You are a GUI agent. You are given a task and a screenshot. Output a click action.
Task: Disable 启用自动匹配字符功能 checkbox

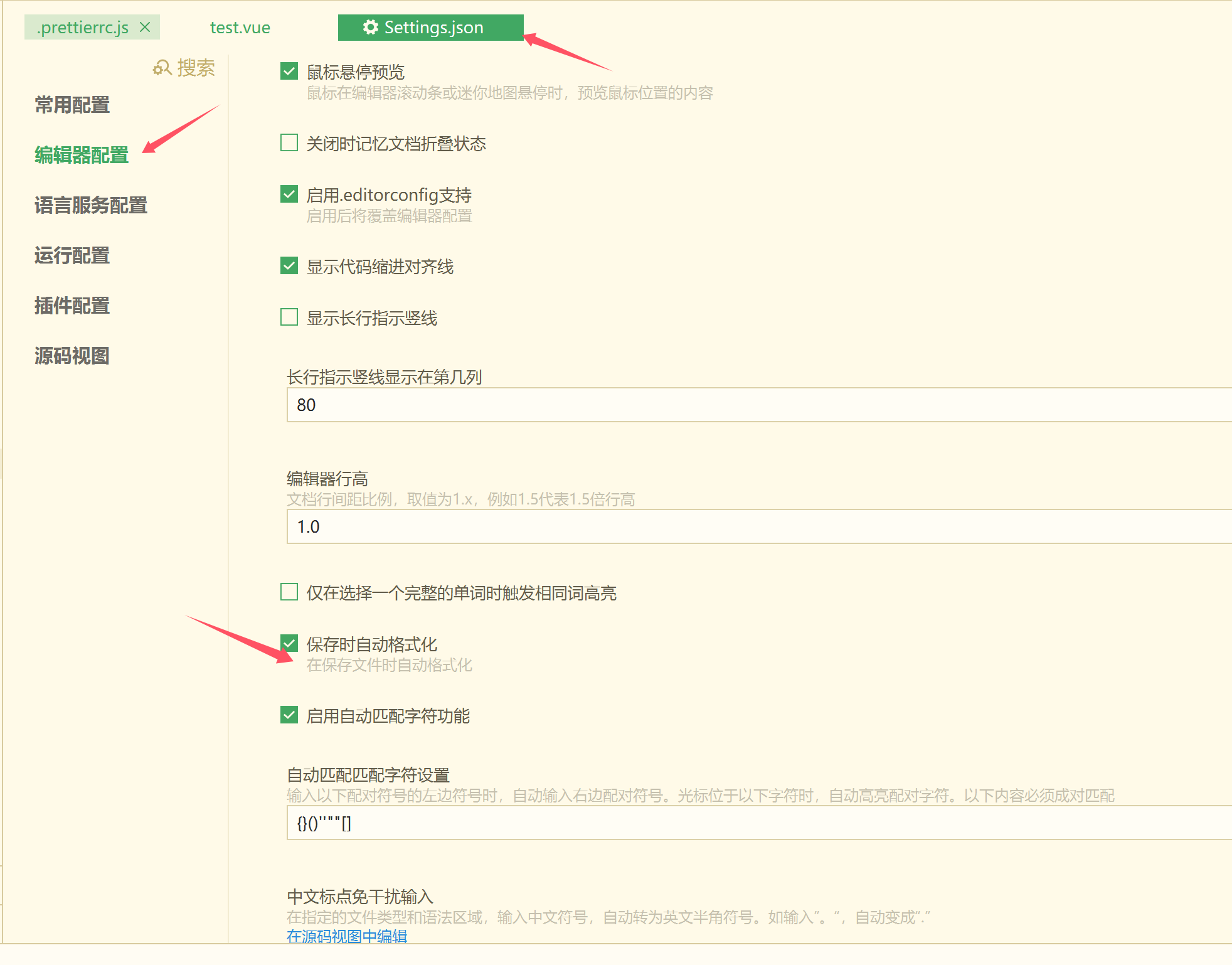point(289,715)
